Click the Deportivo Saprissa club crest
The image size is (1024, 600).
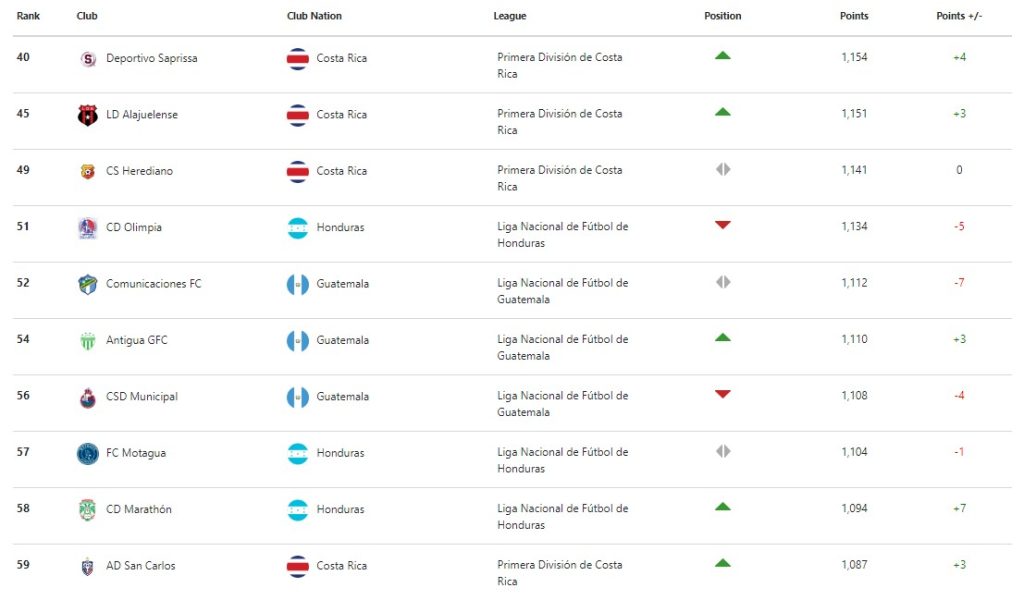(88, 59)
